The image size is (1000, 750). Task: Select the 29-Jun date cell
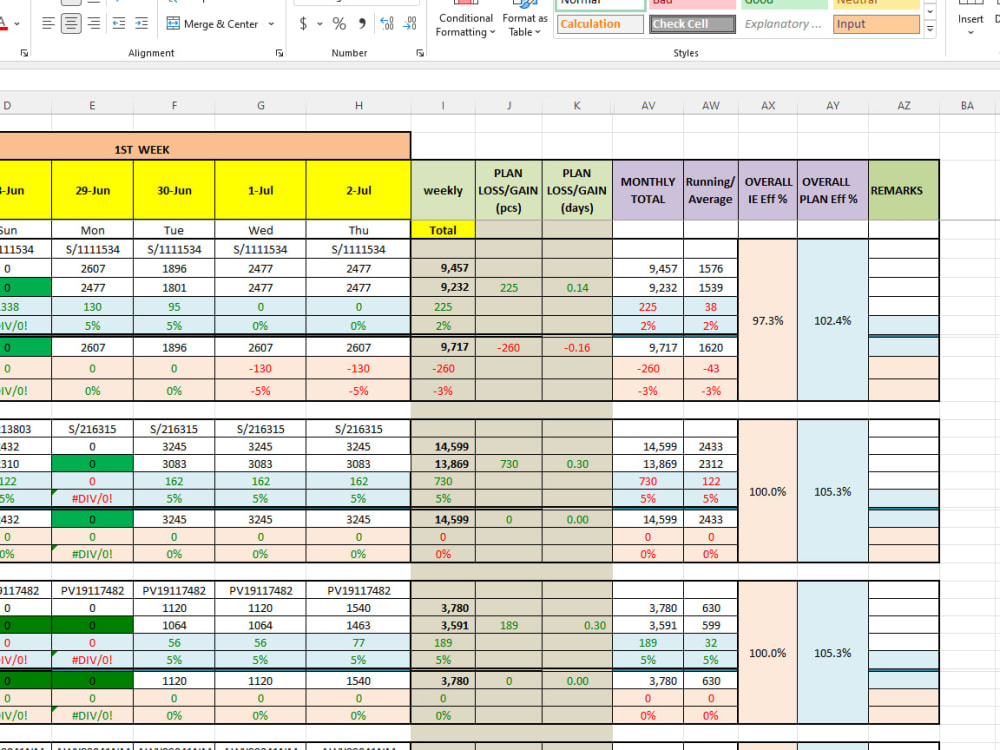point(92,190)
